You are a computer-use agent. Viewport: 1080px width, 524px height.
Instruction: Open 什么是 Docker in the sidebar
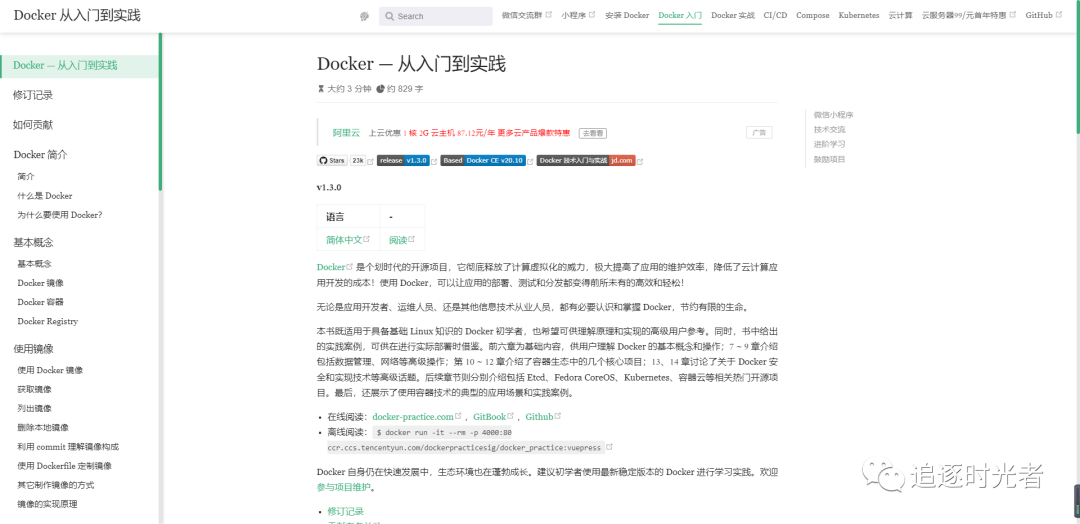45,196
